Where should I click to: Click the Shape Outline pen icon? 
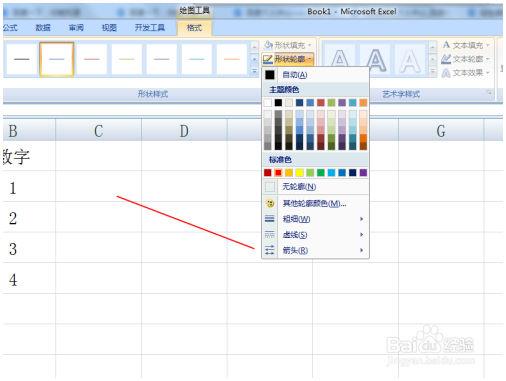[267, 59]
